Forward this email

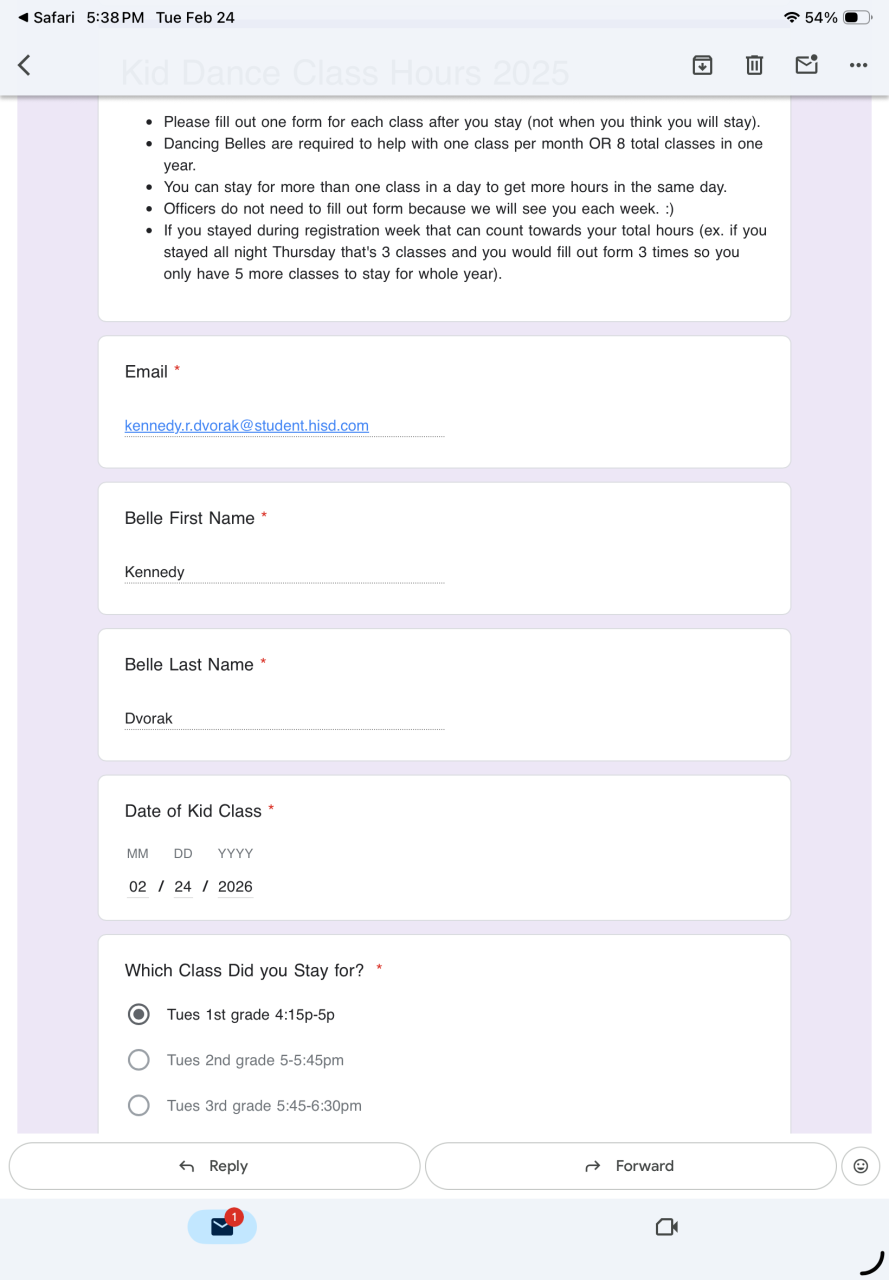630,1166
